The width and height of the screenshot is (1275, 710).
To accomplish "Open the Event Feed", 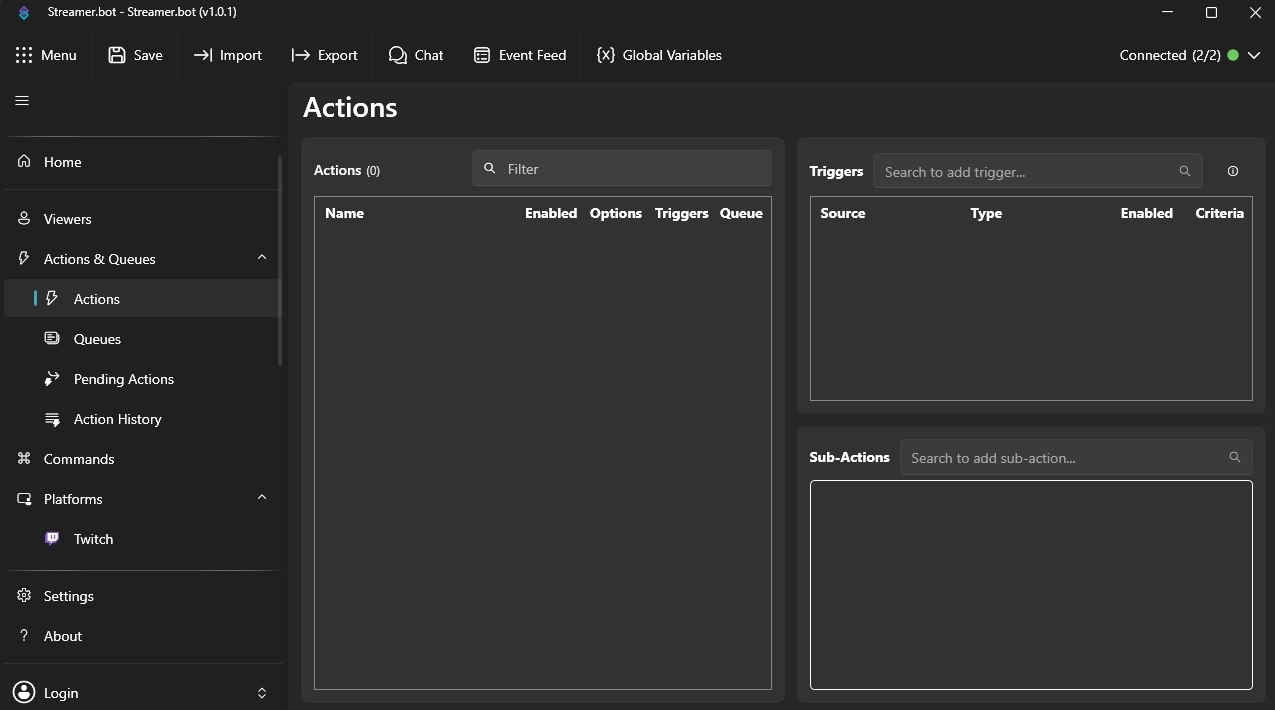I will coord(520,55).
